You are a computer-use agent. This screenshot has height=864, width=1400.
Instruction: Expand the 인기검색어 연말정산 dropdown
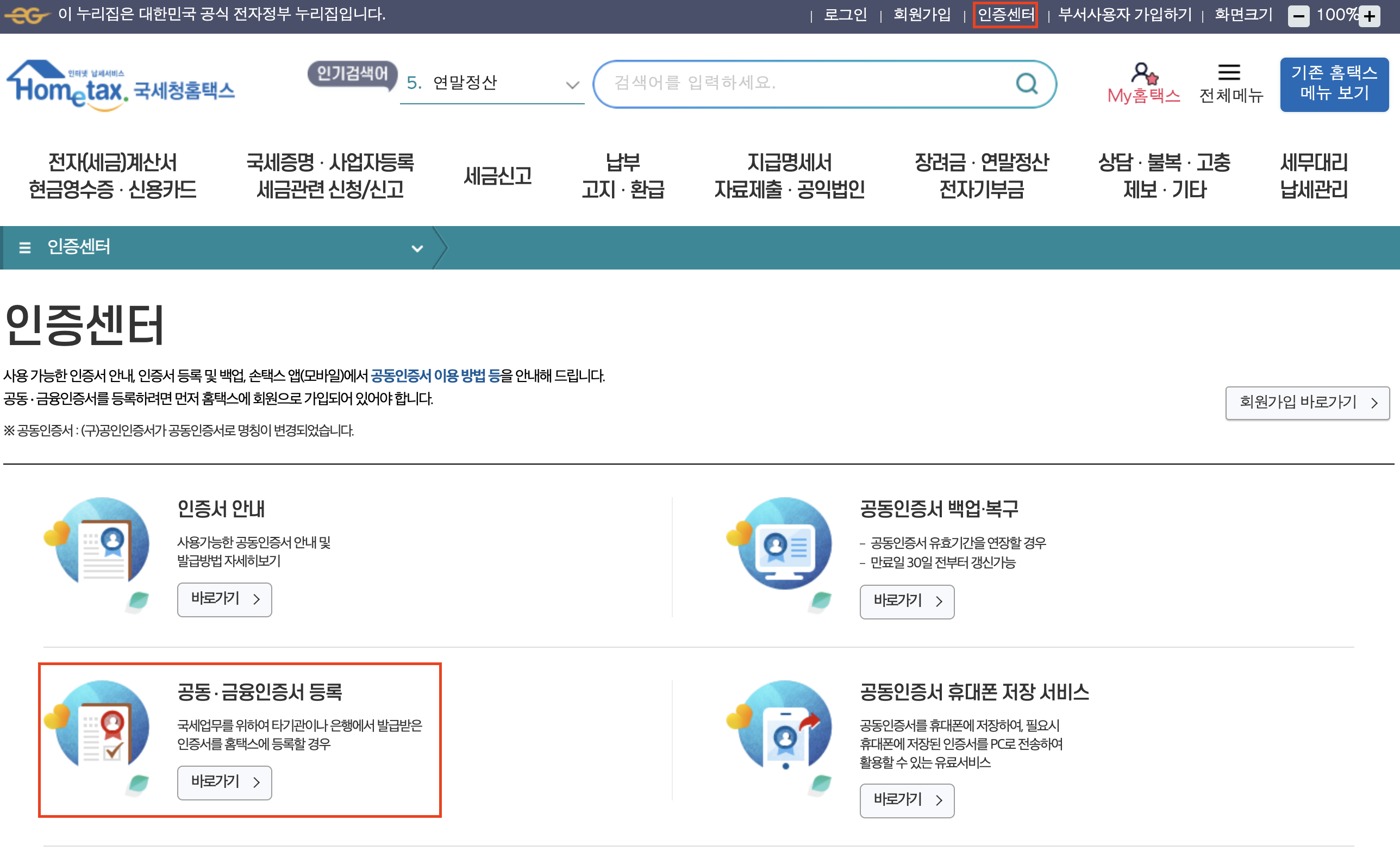pyautogui.click(x=572, y=85)
